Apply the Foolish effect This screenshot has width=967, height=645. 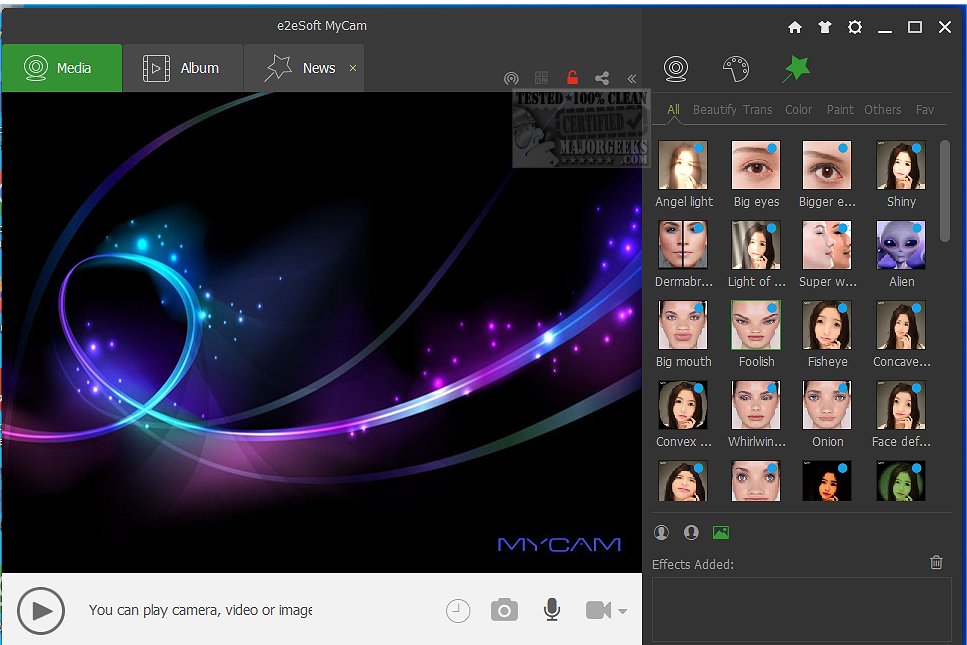point(755,325)
